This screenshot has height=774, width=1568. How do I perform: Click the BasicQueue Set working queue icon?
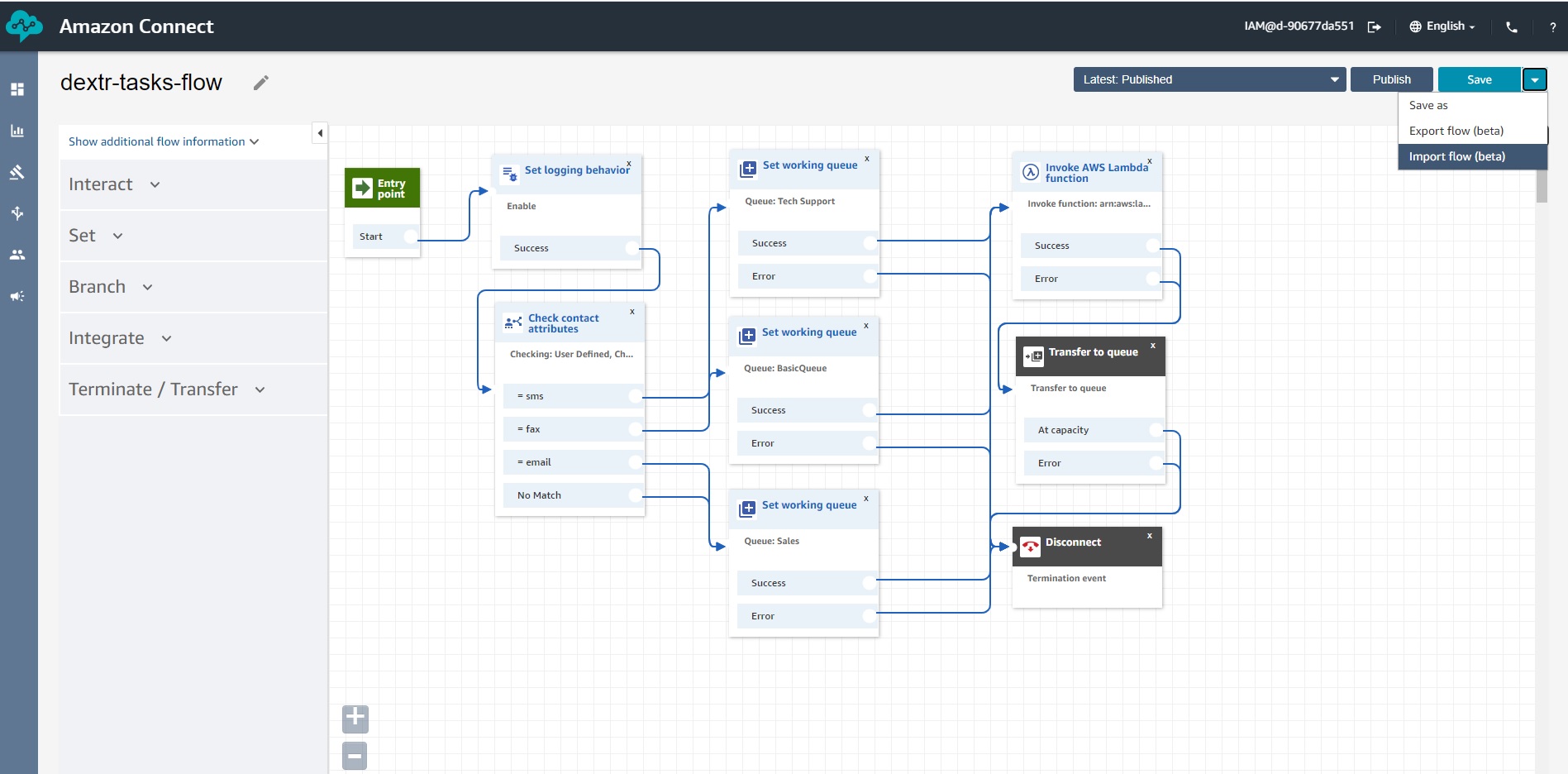pyautogui.click(x=747, y=336)
